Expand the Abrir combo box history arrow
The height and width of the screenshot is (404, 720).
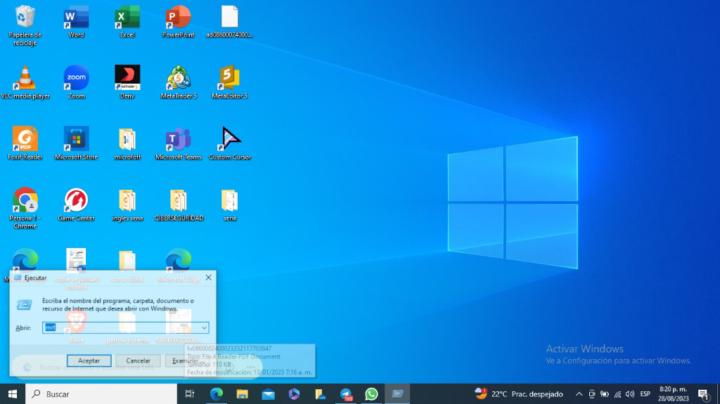coord(204,328)
